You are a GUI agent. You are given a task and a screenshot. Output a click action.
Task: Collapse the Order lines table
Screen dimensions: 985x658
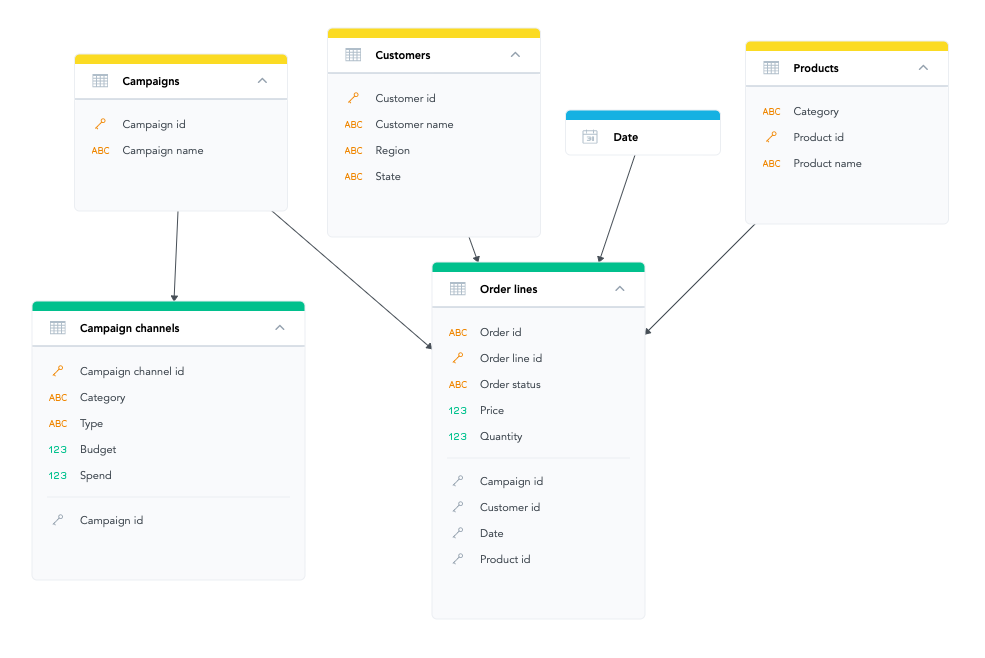(620, 289)
